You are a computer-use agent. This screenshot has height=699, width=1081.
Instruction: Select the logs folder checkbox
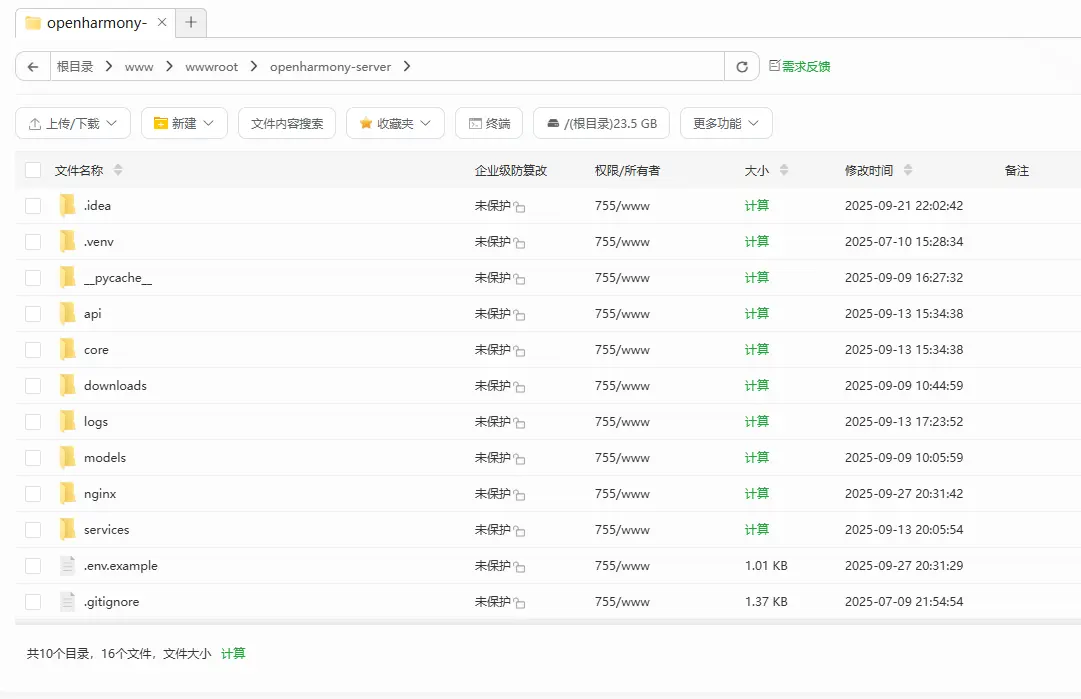(x=33, y=422)
